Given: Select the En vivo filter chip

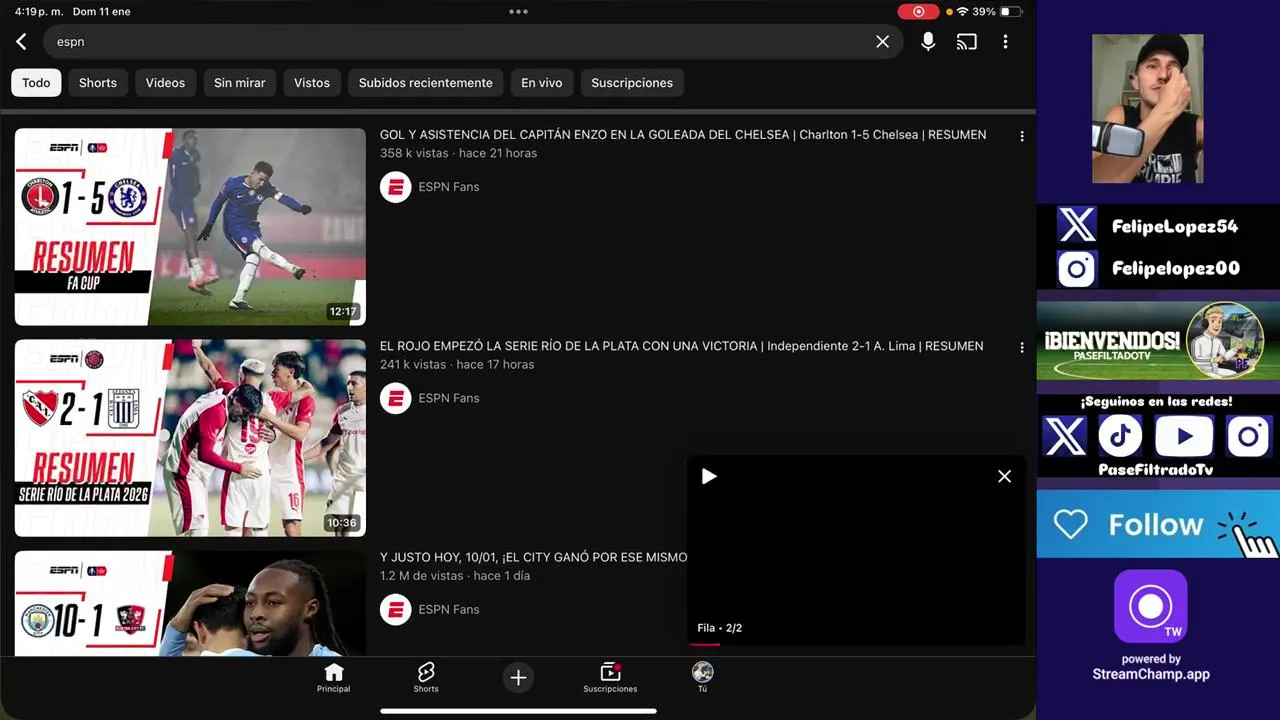Looking at the screenshot, I should 542,83.
